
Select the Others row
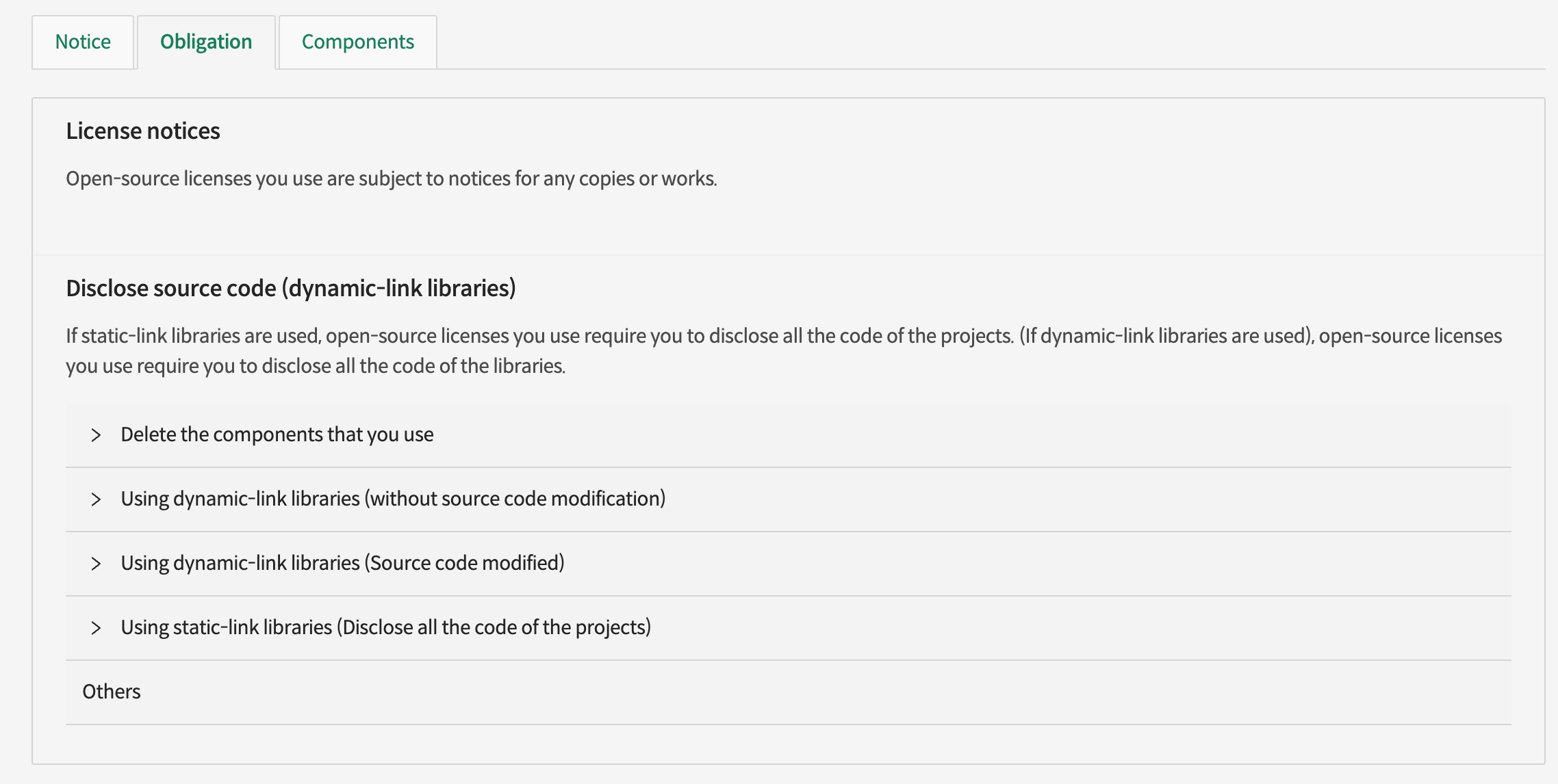coord(112,692)
